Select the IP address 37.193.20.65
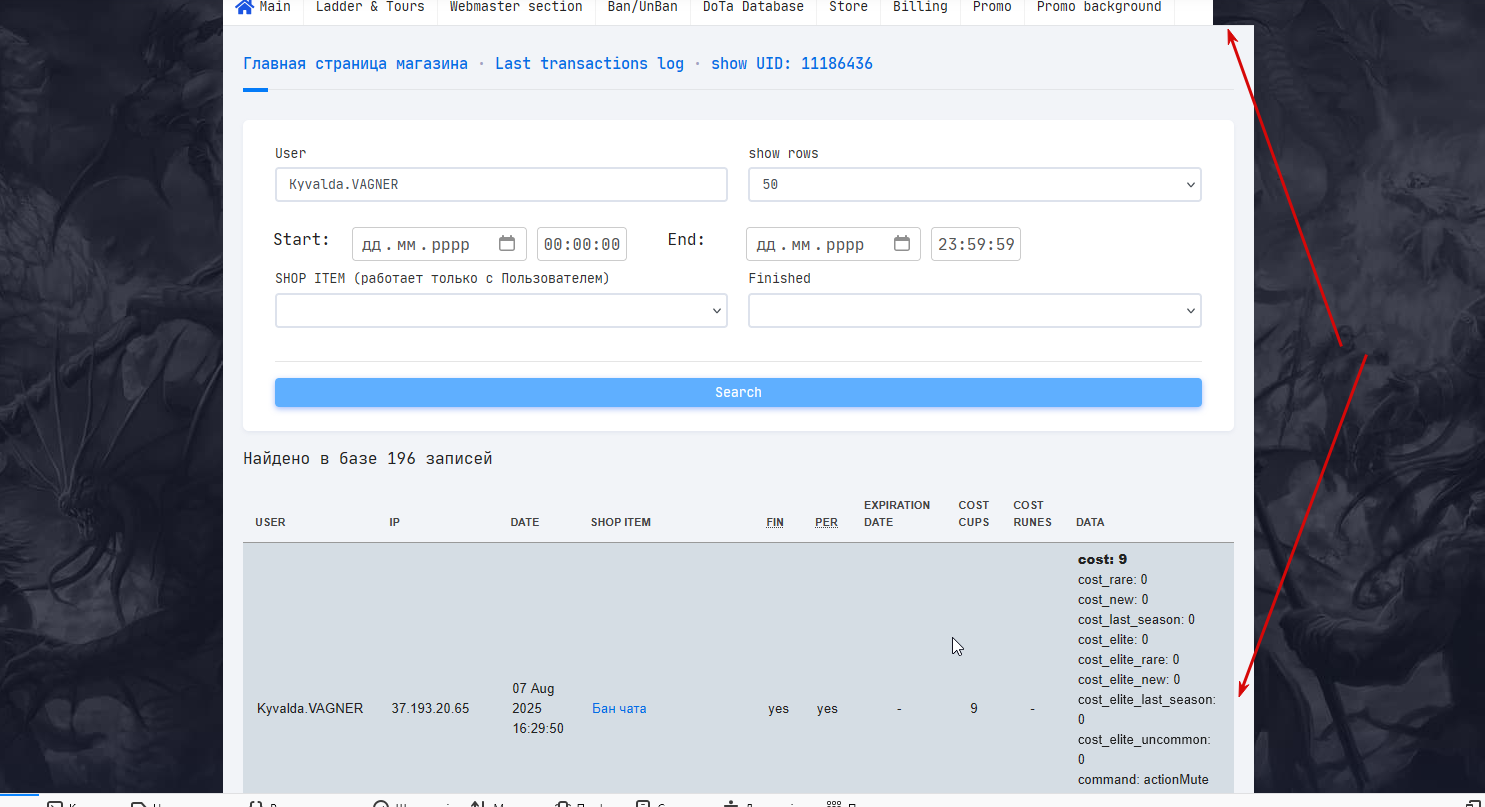This screenshot has width=1485, height=807. pos(430,708)
